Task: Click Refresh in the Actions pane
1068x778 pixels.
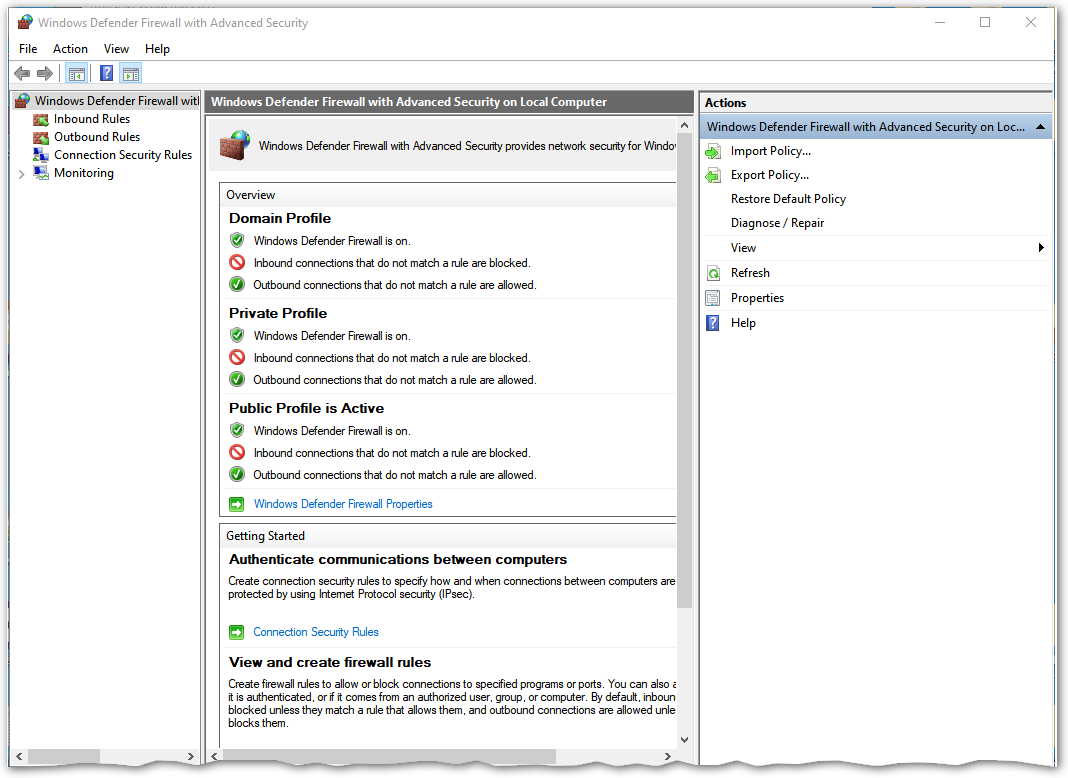Action: coord(751,273)
